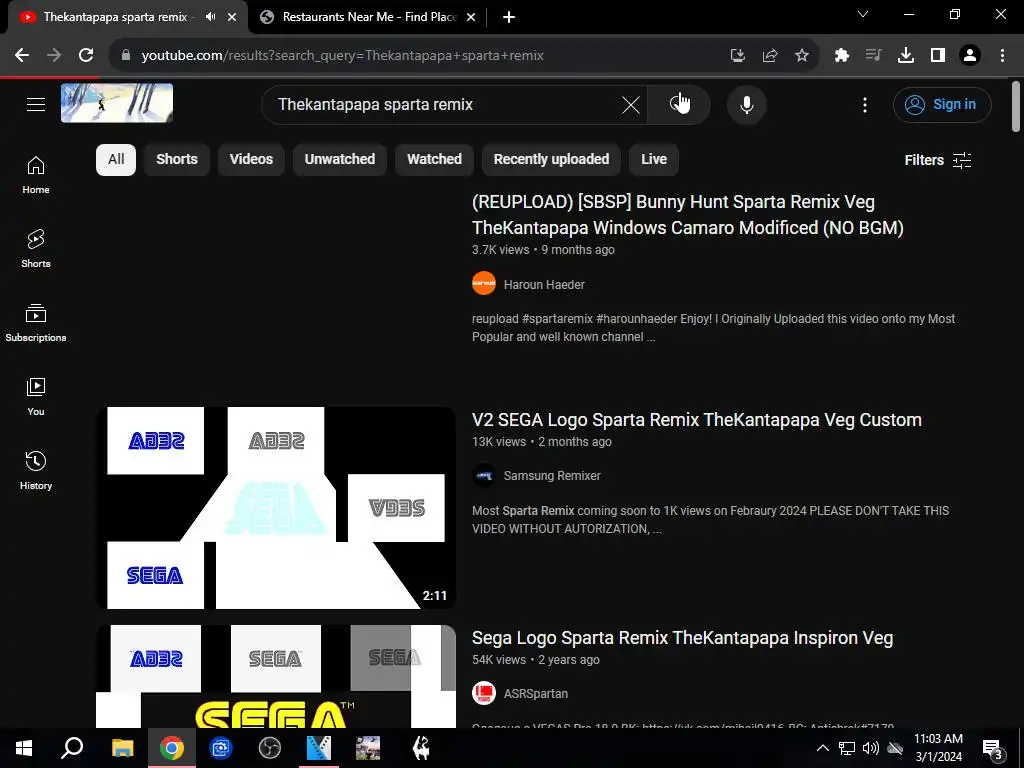The image size is (1024, 768).
Task: Open Subscriptions in sidebar
Action: pos(36,323)
